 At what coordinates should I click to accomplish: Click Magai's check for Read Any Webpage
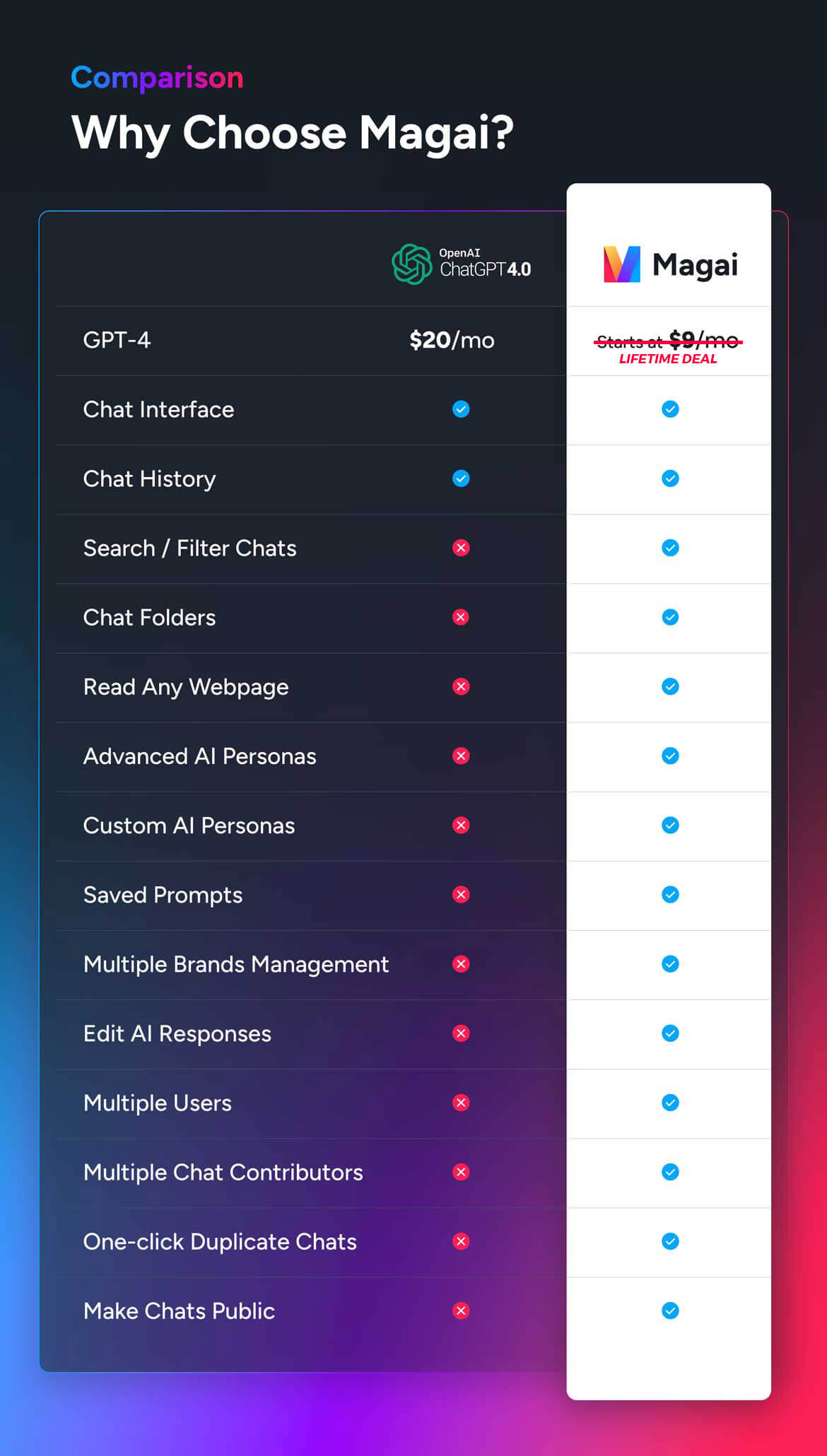point(670,686)
